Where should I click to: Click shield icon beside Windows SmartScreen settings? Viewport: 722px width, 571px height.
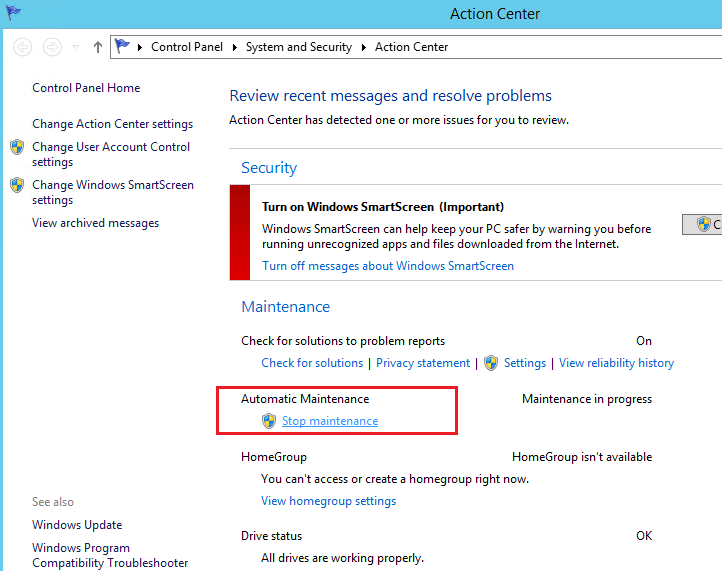point(17,185)
